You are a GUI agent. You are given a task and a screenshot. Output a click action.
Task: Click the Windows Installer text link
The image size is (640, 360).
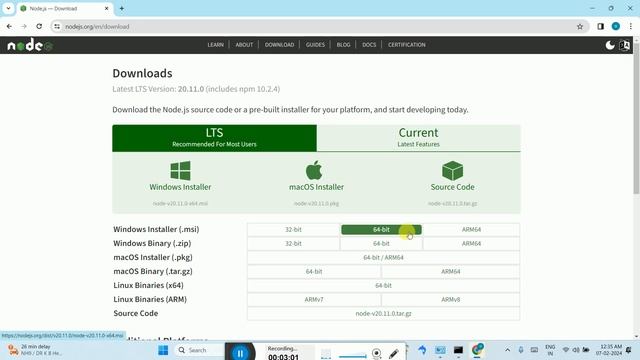point(180,187)
